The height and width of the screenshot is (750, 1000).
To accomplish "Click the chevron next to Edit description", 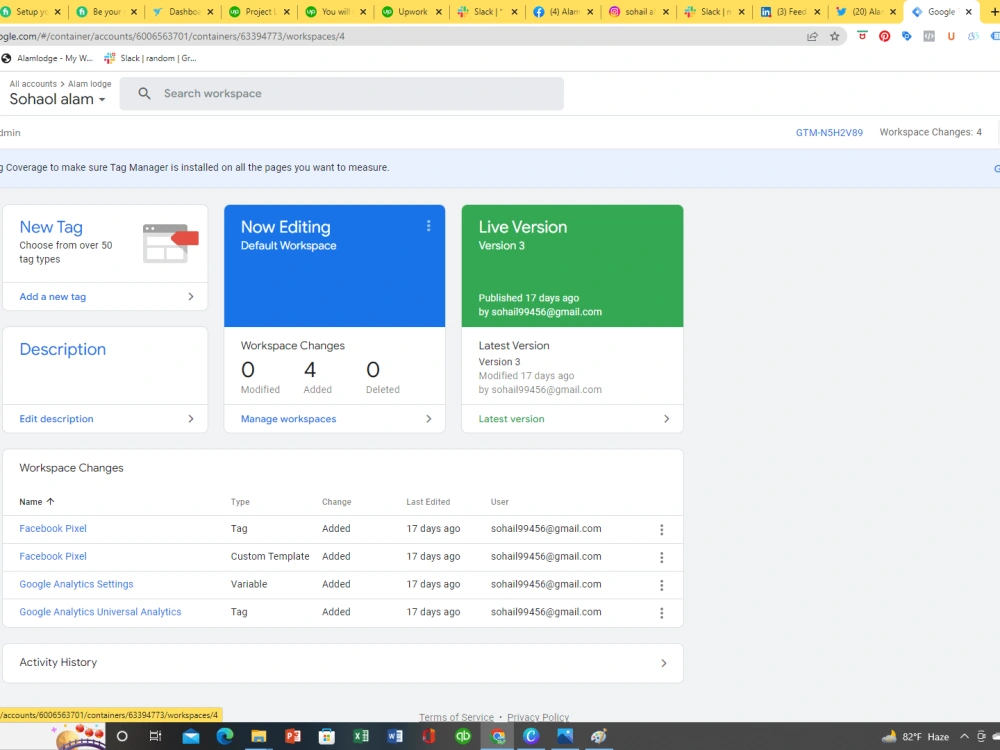I will (x=191, y=419).
